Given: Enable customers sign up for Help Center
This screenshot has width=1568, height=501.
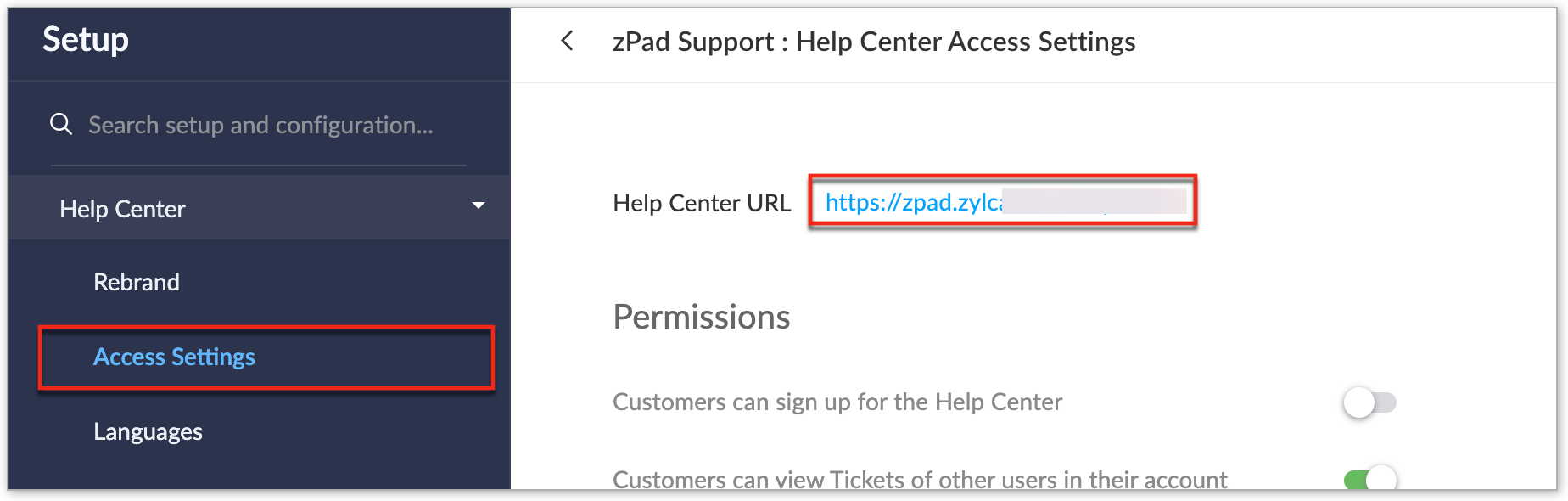Looking at the screenshot, I should point(1369,402).
